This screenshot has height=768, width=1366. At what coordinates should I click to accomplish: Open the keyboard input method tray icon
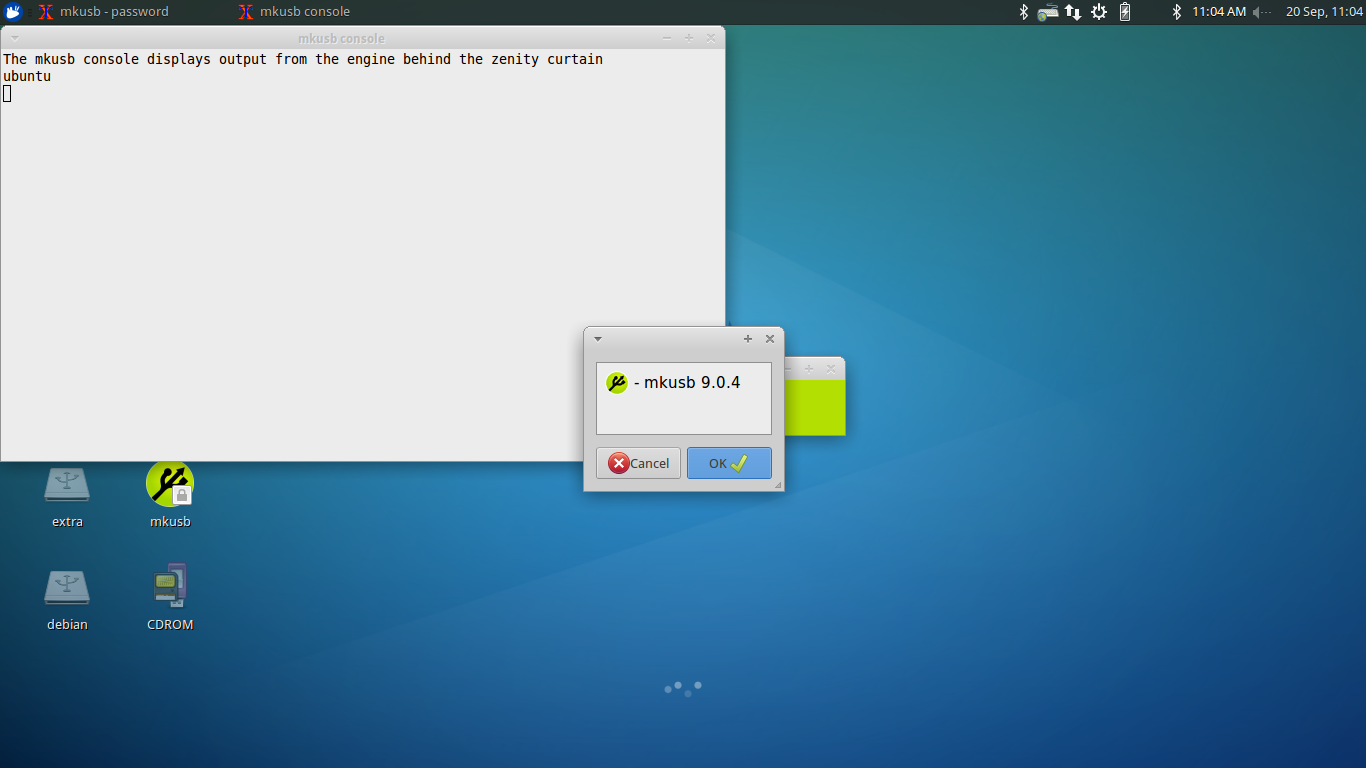1047,12
